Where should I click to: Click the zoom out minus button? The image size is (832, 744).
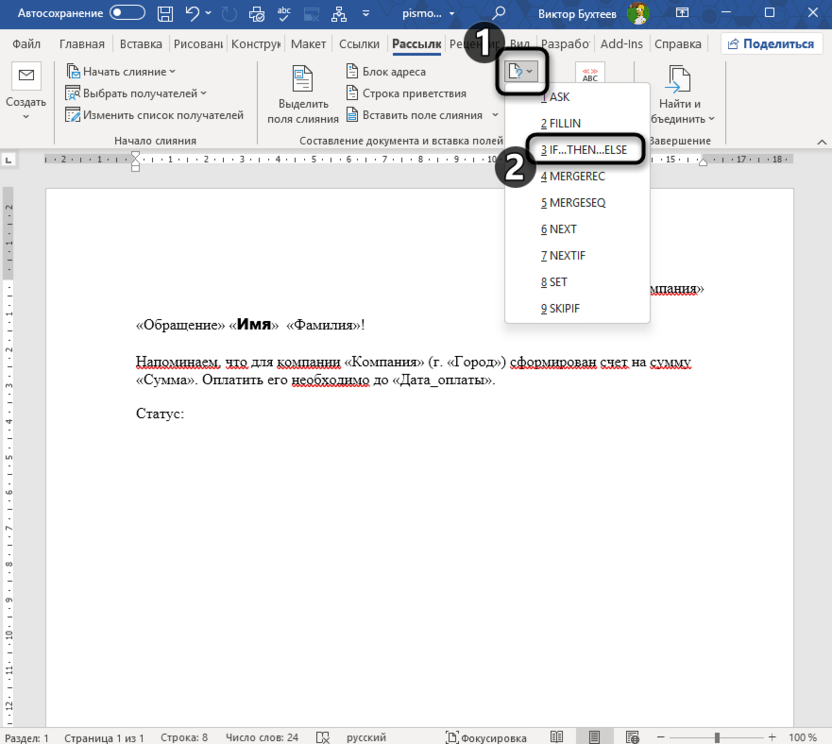[661, 737]
